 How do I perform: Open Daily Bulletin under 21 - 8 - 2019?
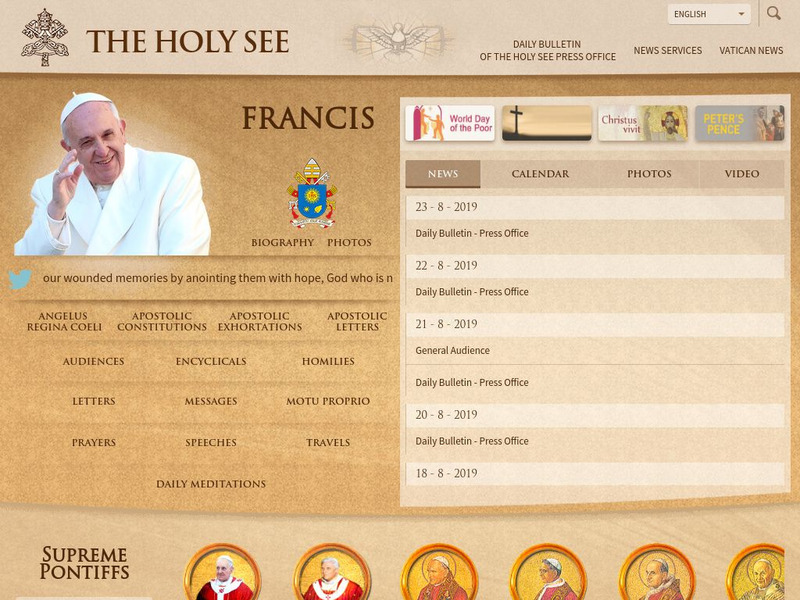471,382
